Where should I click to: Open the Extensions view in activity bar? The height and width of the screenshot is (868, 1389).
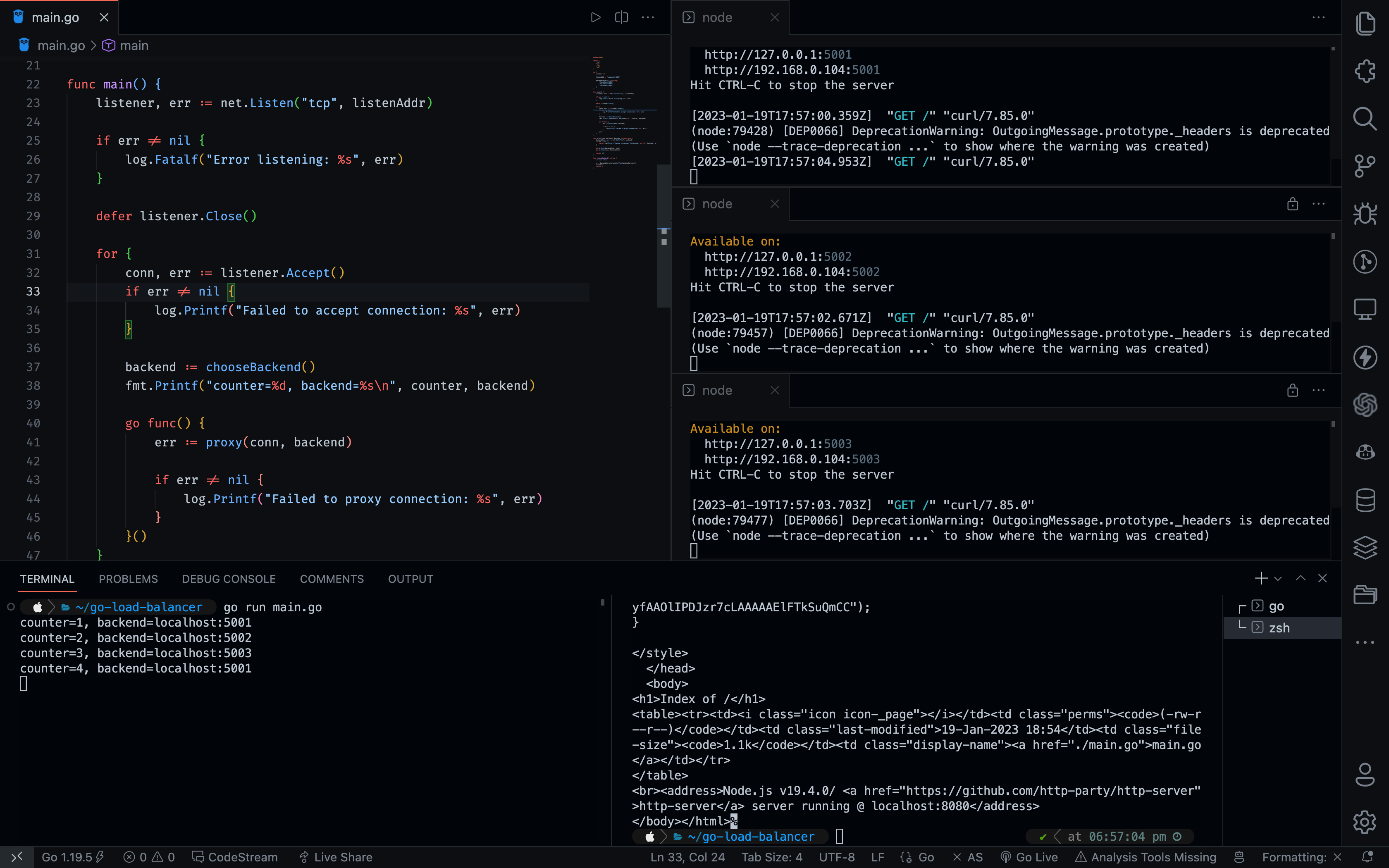[x=1365, y=71]
